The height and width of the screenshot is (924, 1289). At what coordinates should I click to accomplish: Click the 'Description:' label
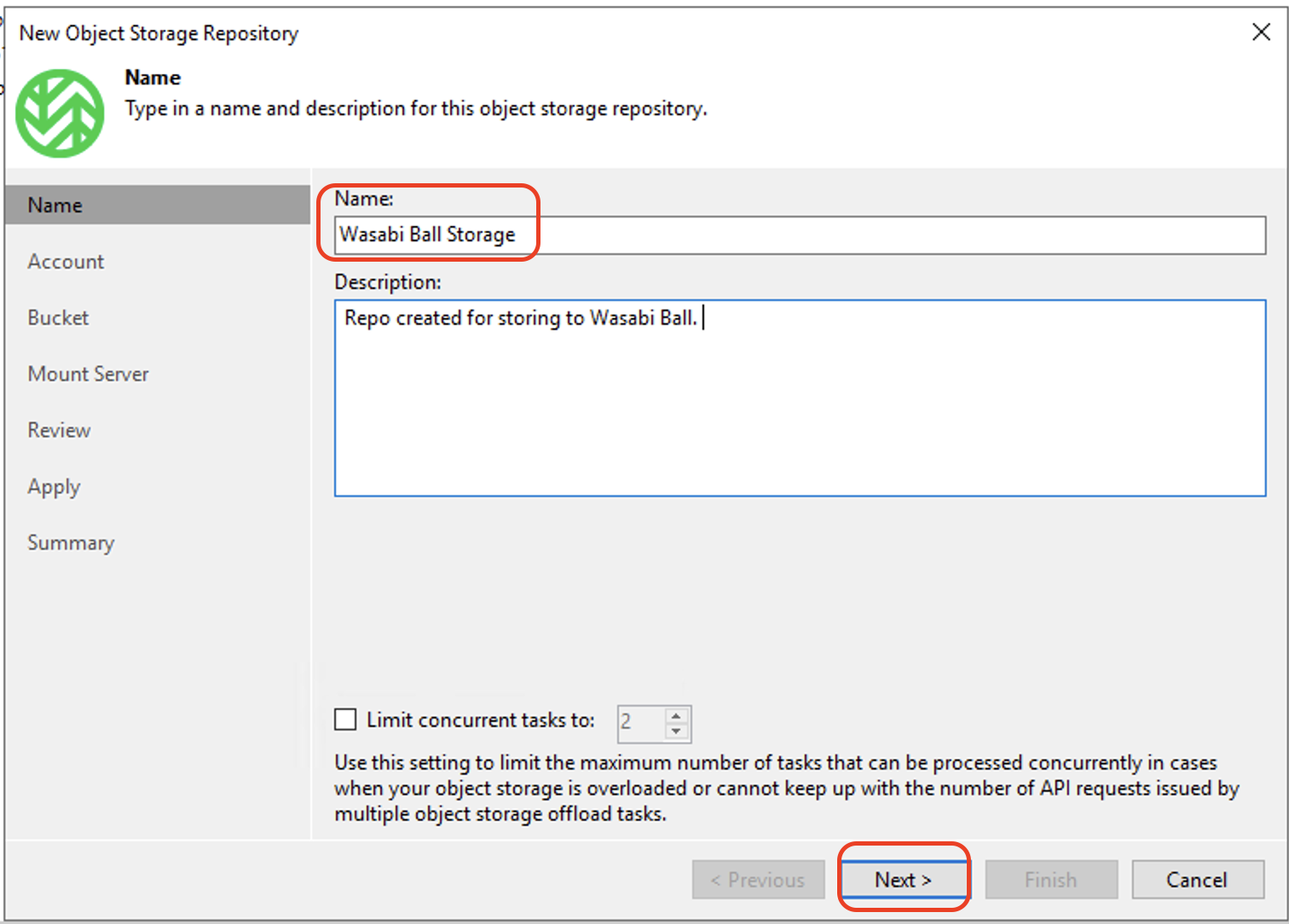388,282
